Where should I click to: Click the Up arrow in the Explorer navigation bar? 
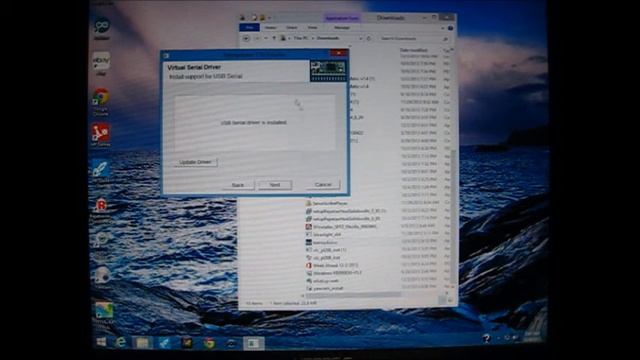pyautogui.click(x=274, y=38)
